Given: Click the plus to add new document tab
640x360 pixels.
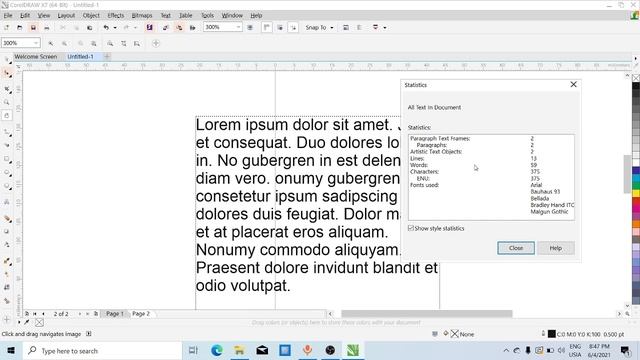Looking at the screenshot, I should (x=107, y=56).
